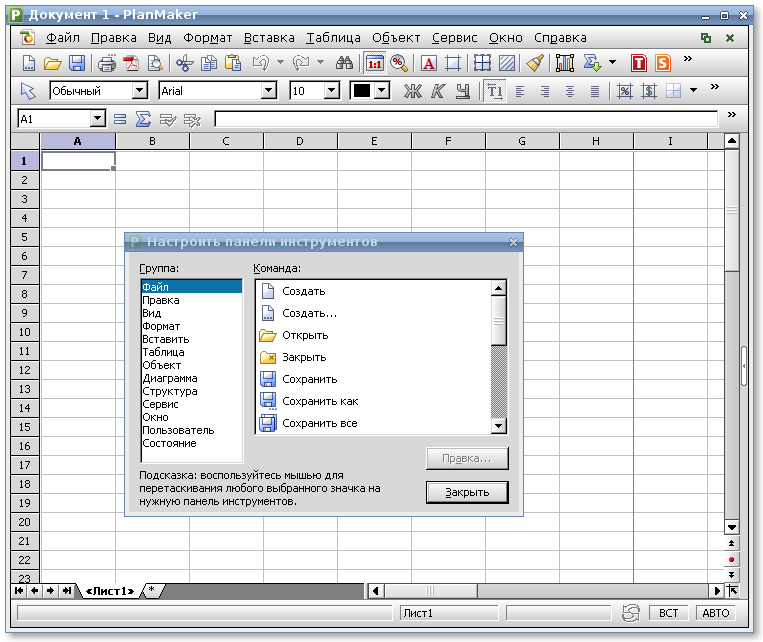Toggle left text alignment
Image resolution: width=763 pixels, height=642 pixels.
pos(520,91)
